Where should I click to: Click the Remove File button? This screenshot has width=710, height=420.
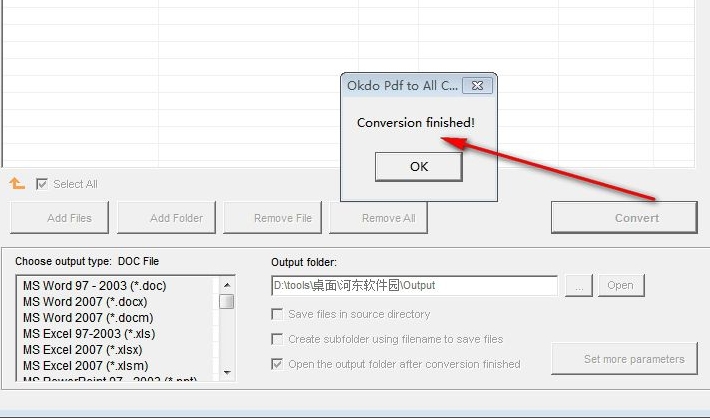(272, 218)
